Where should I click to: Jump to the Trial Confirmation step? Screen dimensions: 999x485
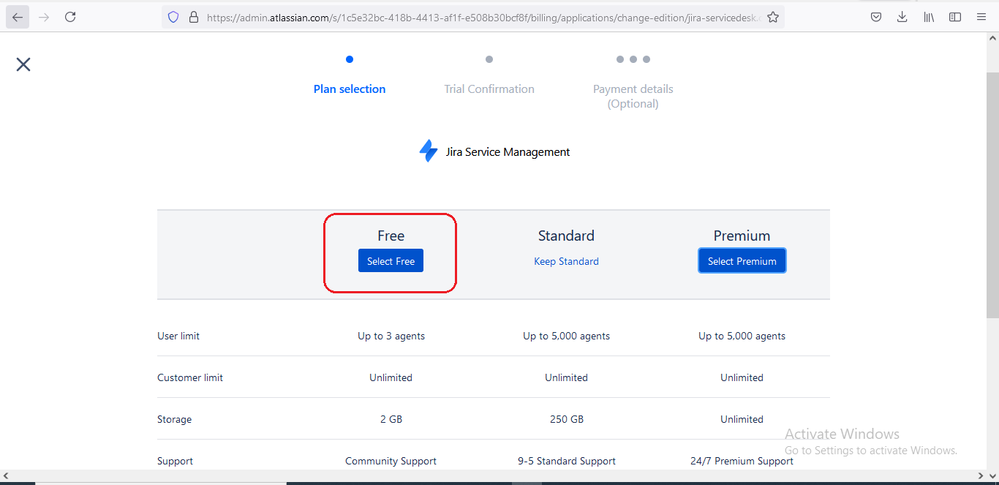[x=489, y=89]
